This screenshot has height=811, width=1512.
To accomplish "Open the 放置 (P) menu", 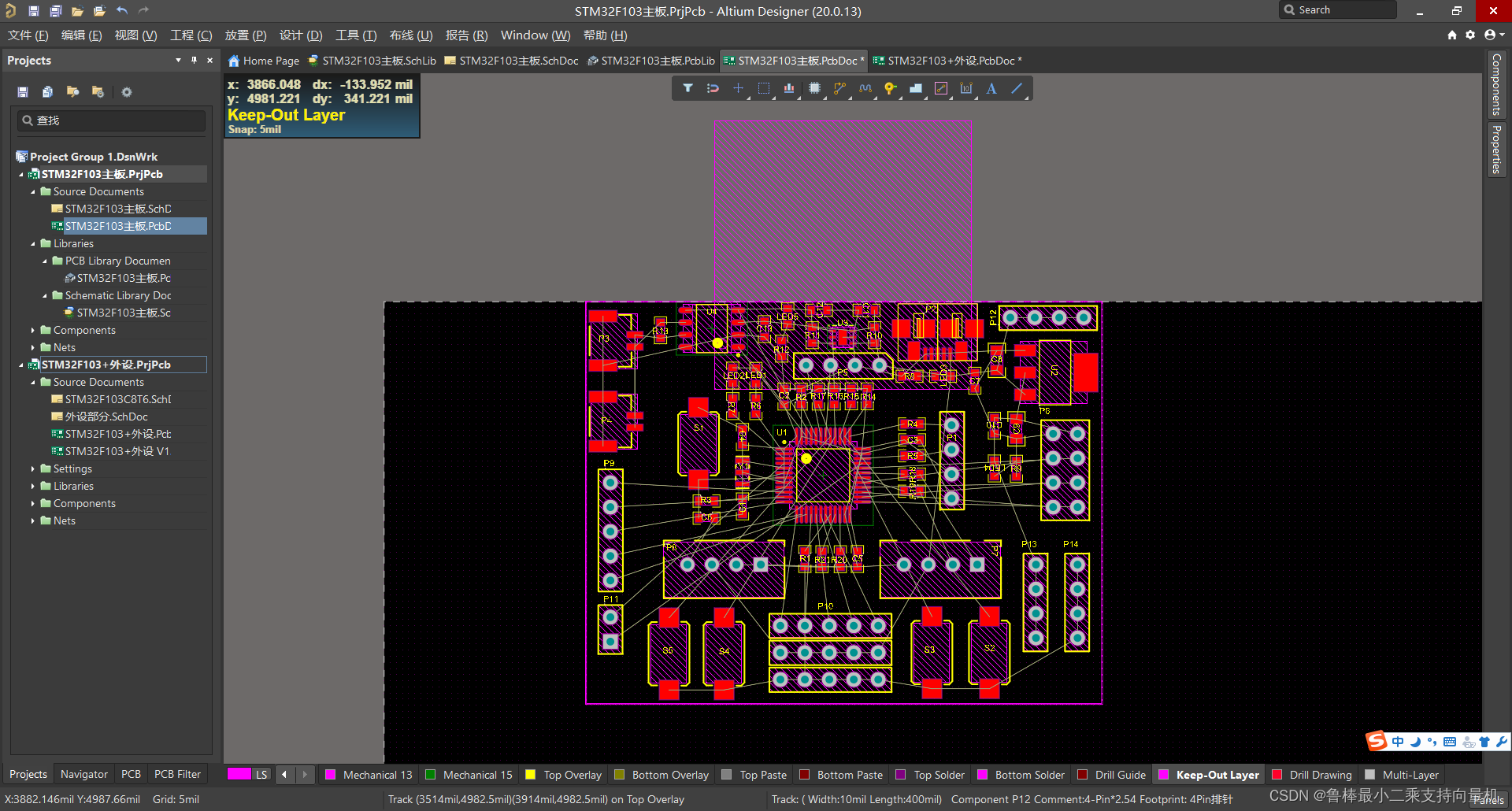I will click(246, 35).
